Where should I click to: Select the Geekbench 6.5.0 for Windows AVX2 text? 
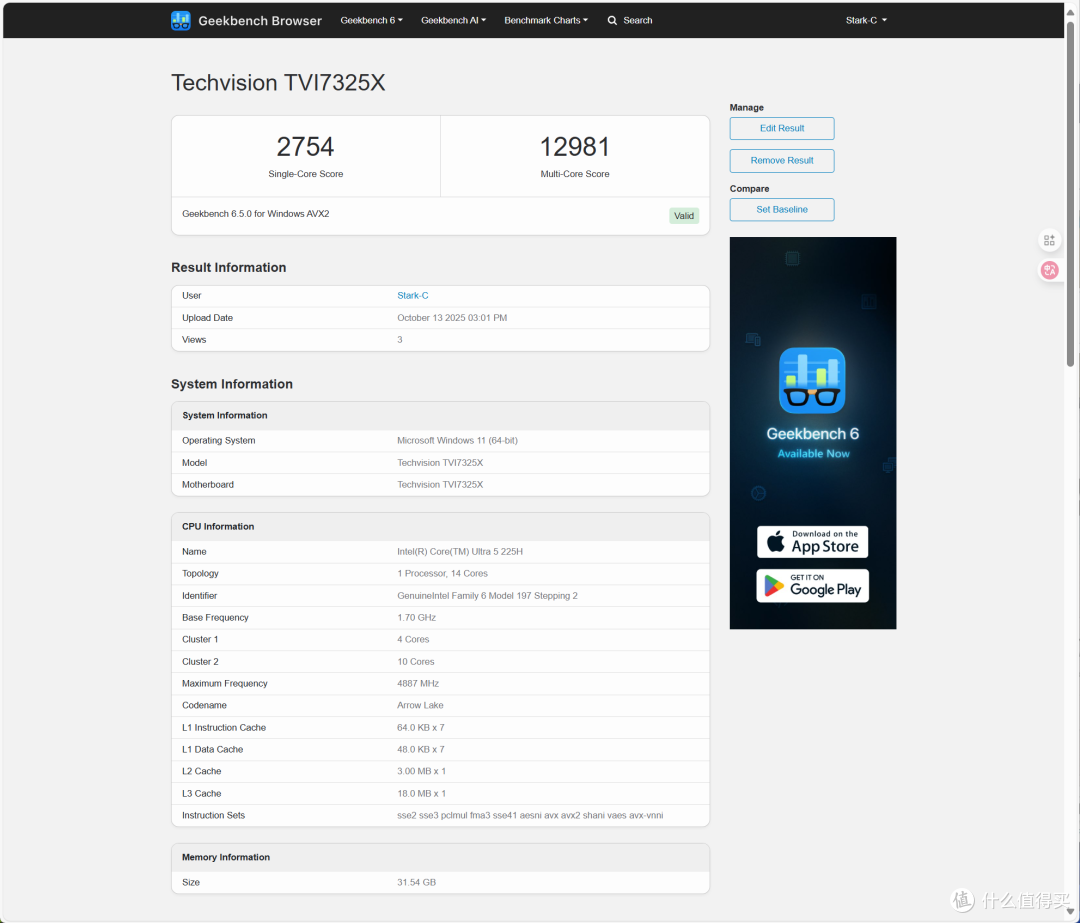point(256,214)
